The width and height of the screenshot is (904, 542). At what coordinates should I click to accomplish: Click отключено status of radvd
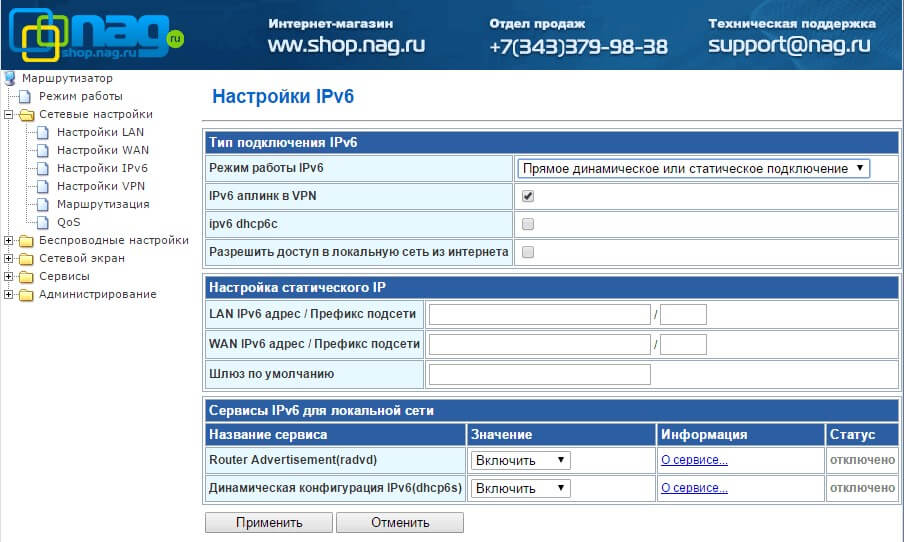862,460
